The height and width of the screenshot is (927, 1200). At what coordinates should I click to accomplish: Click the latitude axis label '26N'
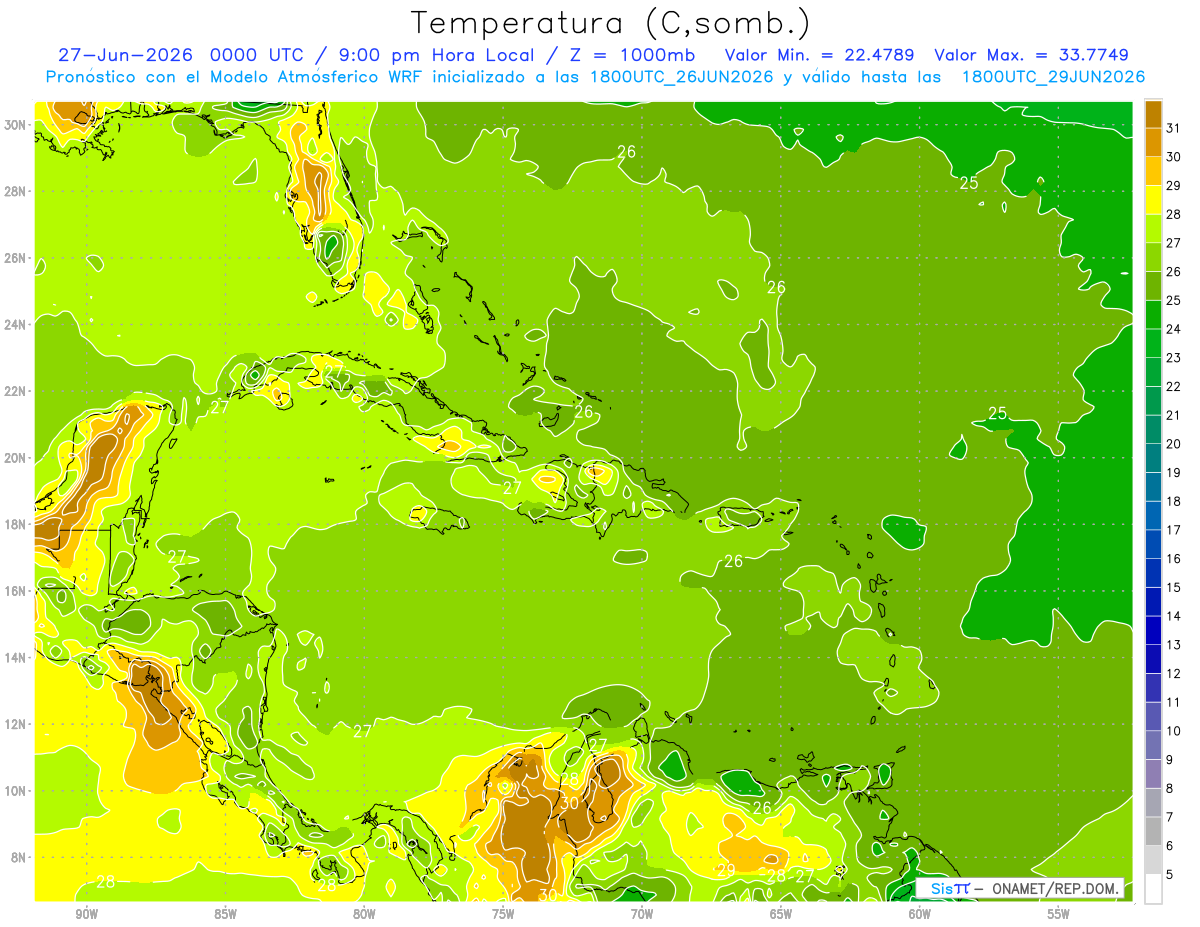(15, 258)
